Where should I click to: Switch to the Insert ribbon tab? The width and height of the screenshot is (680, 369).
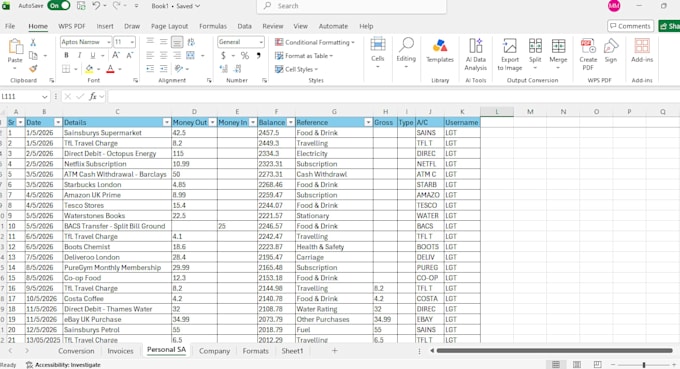[105, 26]
